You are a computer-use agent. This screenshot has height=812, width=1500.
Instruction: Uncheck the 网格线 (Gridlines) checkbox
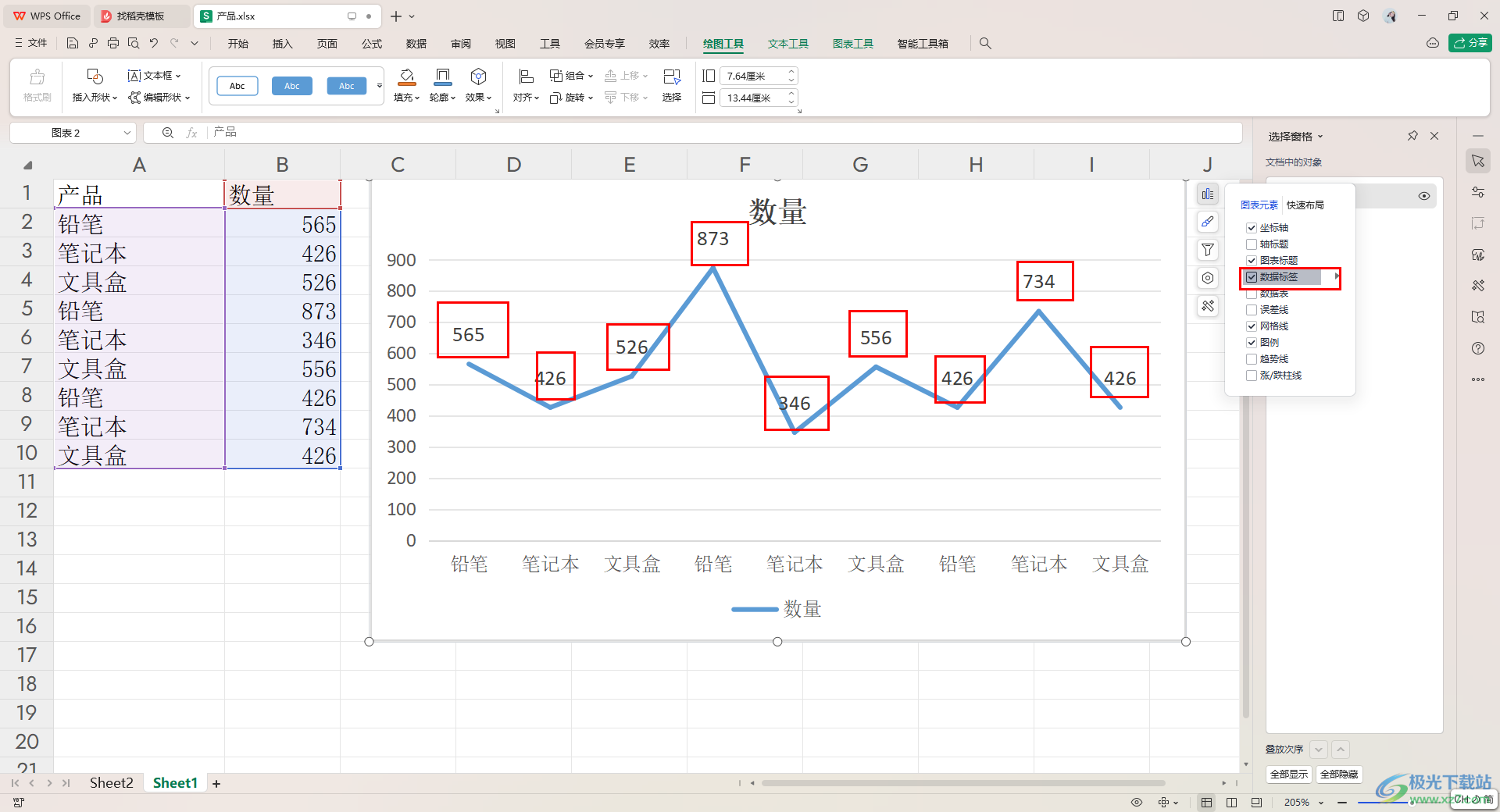(x=1252, y=326)
